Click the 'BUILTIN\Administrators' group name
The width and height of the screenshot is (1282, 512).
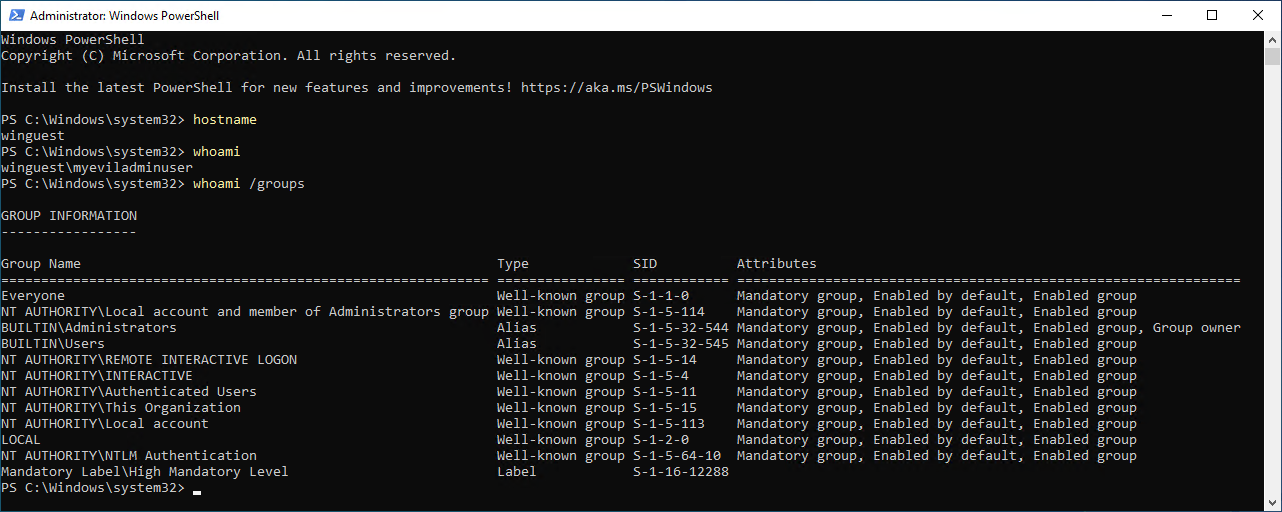coord(88,328)
